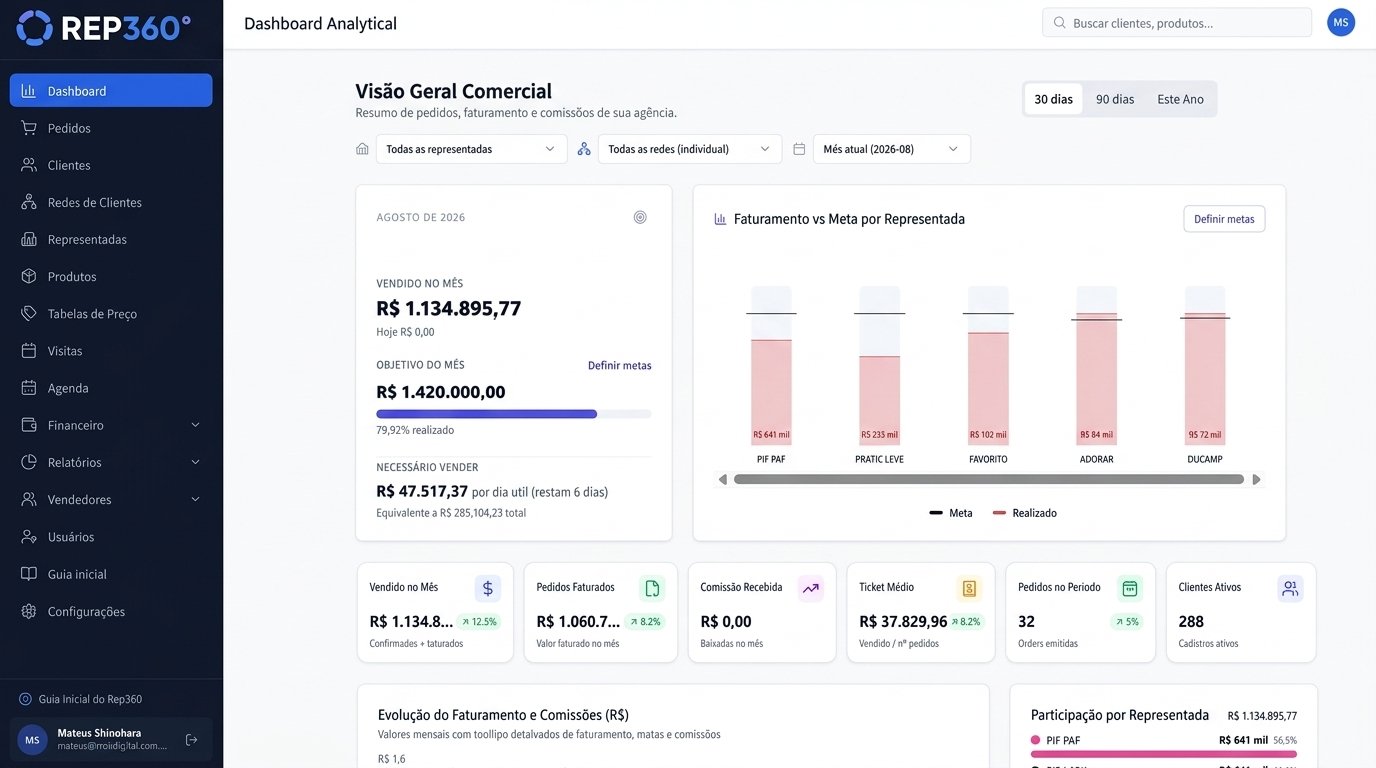Select the 90 dias period option

click(x=1115, y=99)
